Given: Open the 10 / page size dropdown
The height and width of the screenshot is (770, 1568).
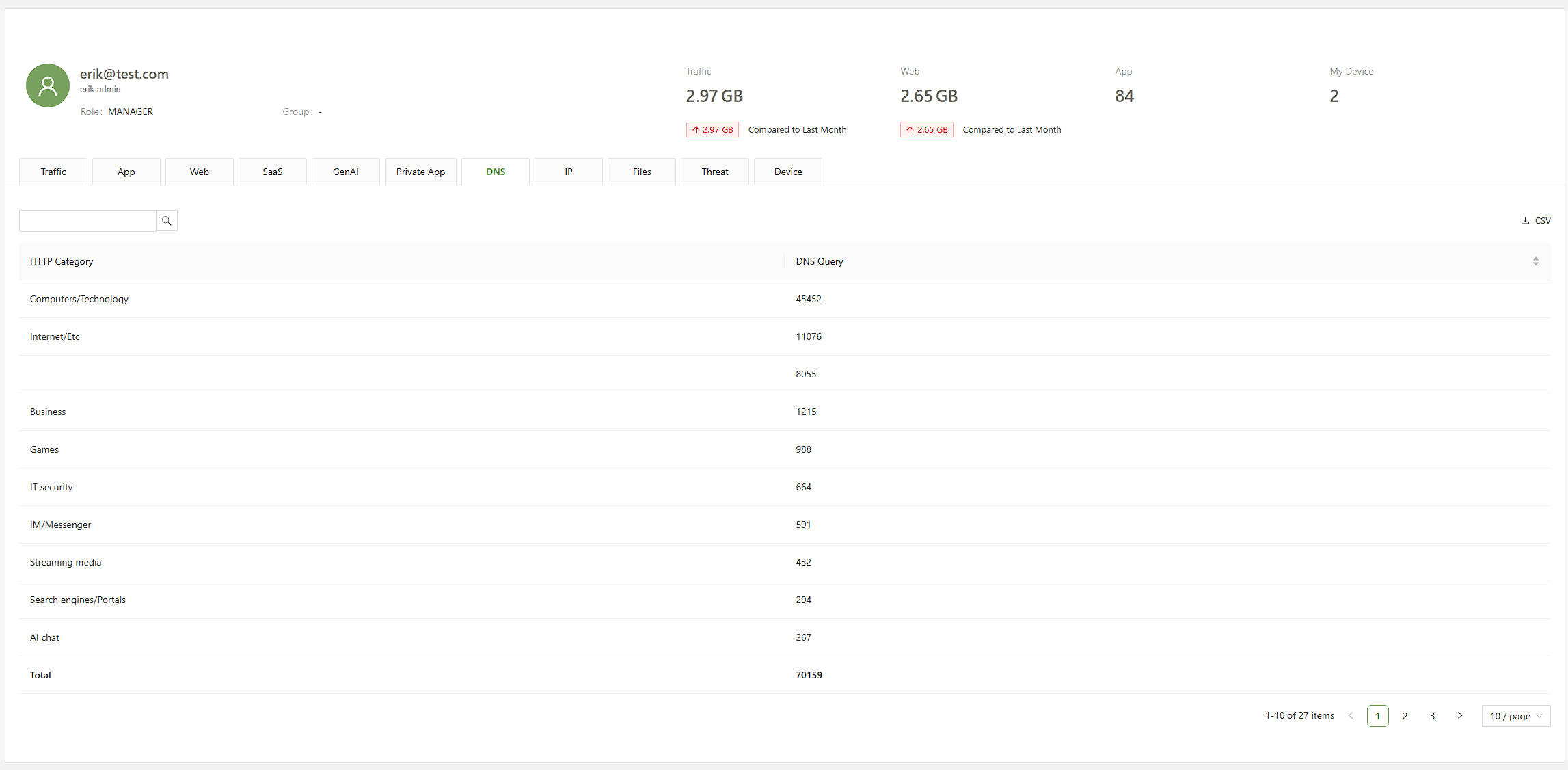Looking at the screenshot, I should [1515, 716].
